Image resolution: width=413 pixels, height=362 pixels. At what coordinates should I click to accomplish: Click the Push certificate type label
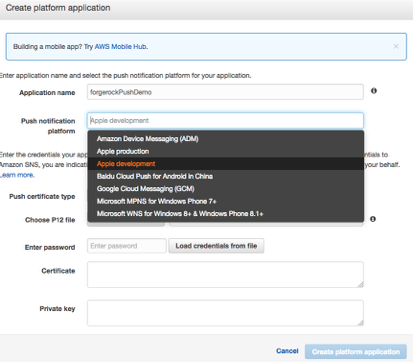click(42, 197)
